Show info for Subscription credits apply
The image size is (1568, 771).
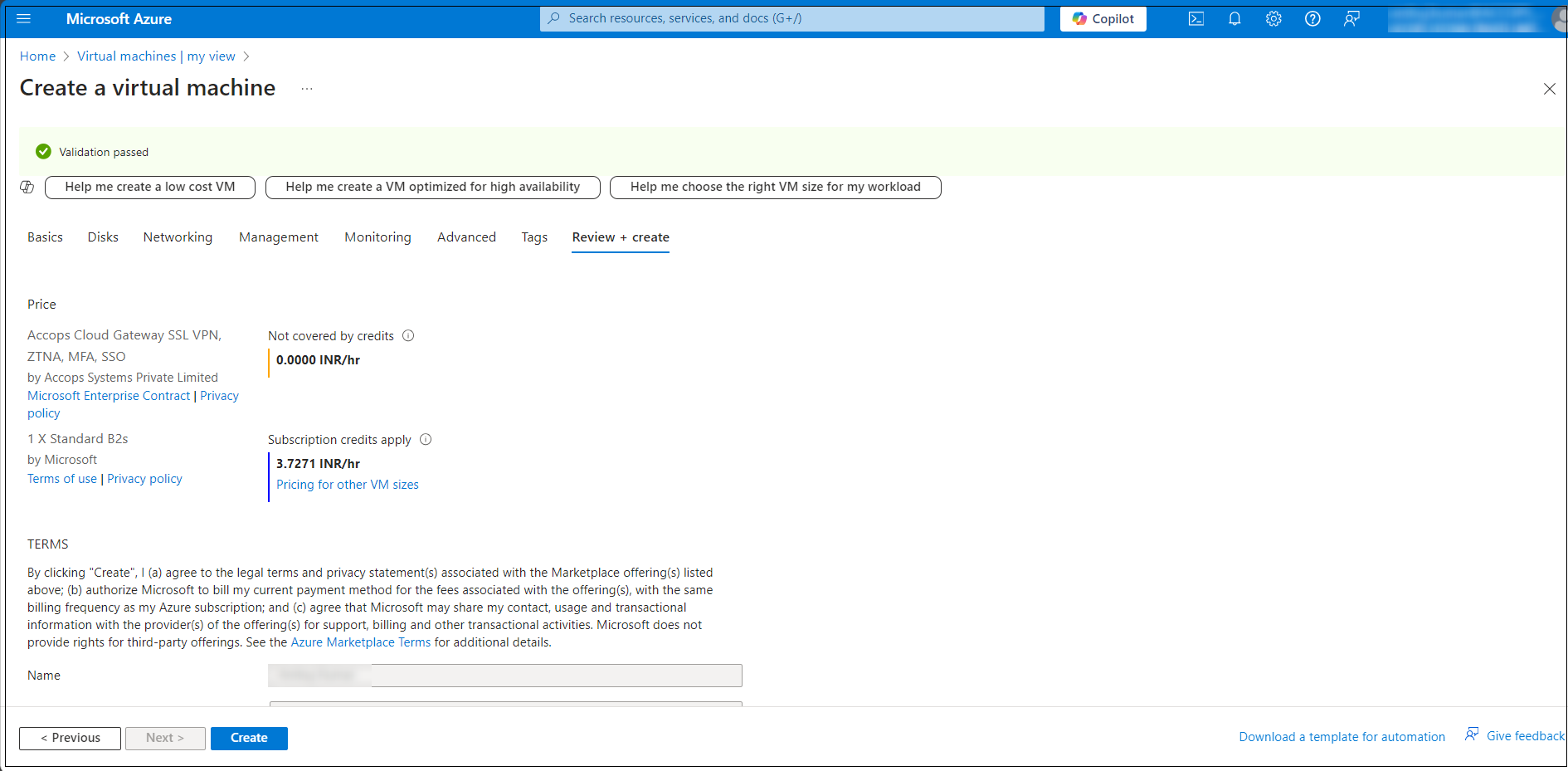pos(426,440)
